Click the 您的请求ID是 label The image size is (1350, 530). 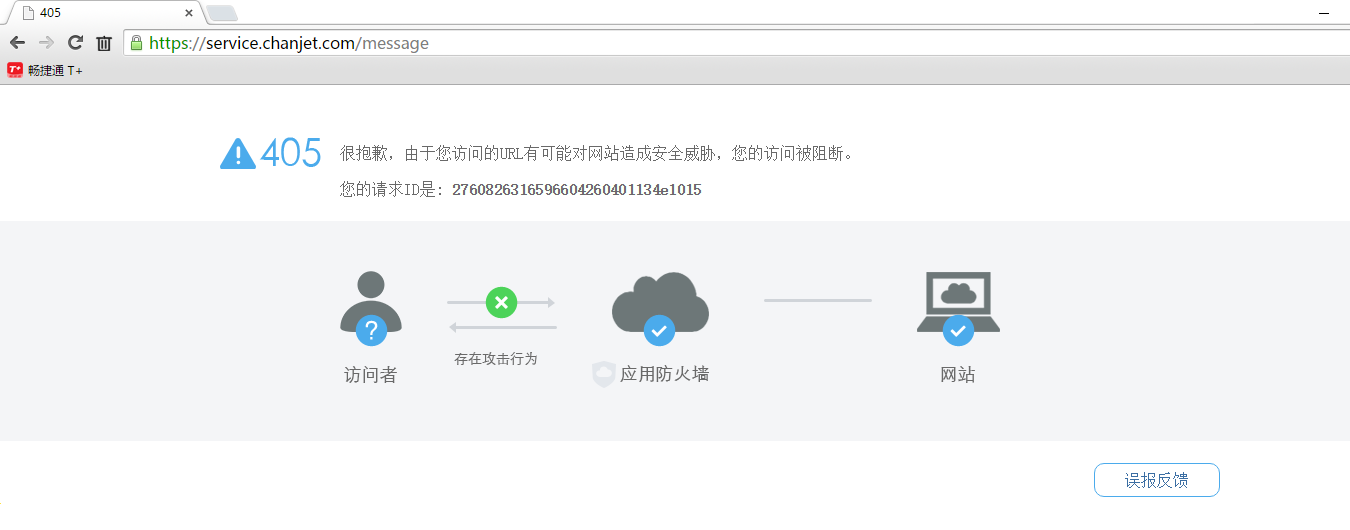(391, 190)
